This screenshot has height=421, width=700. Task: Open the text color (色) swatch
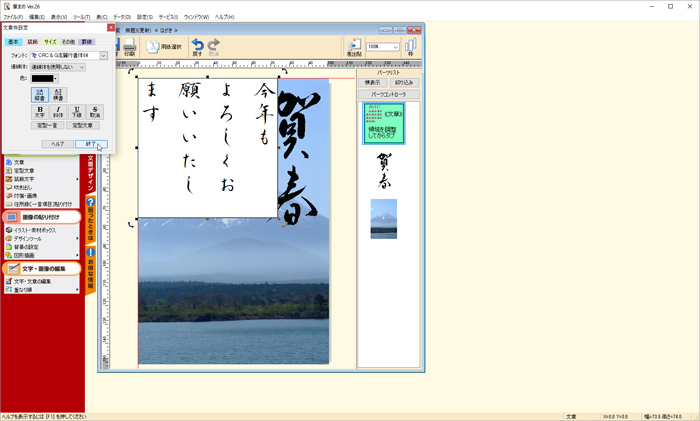click(43, 78)
